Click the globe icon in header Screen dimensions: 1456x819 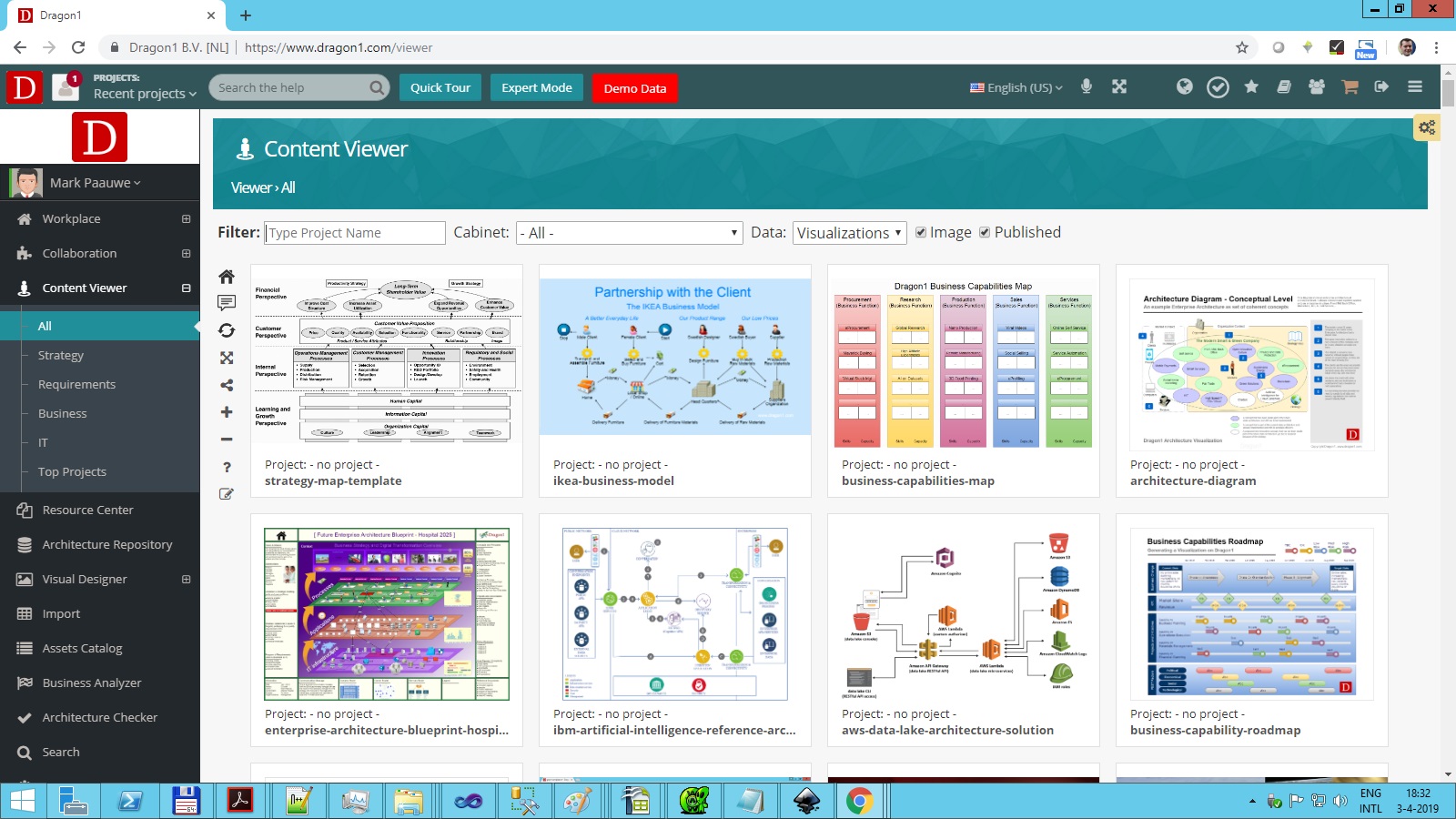tap(1184, 86)
